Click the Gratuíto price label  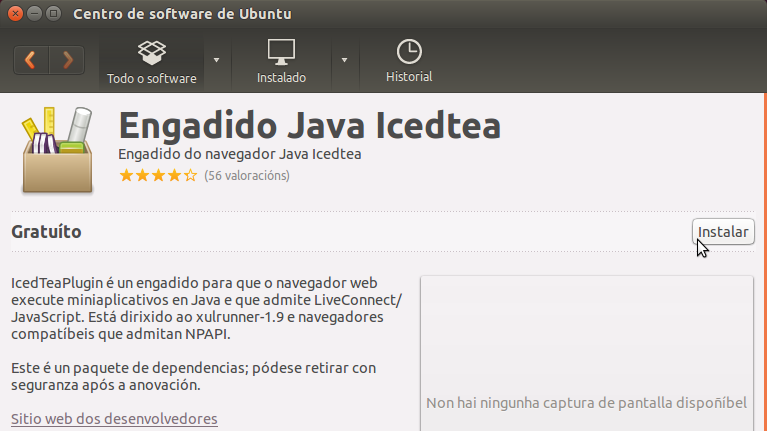coord(46,231)
